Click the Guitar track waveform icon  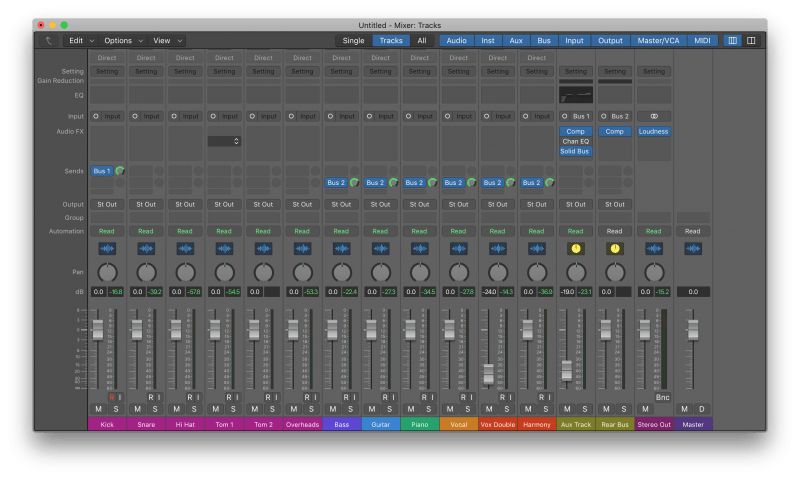click(x=381, y=248)
